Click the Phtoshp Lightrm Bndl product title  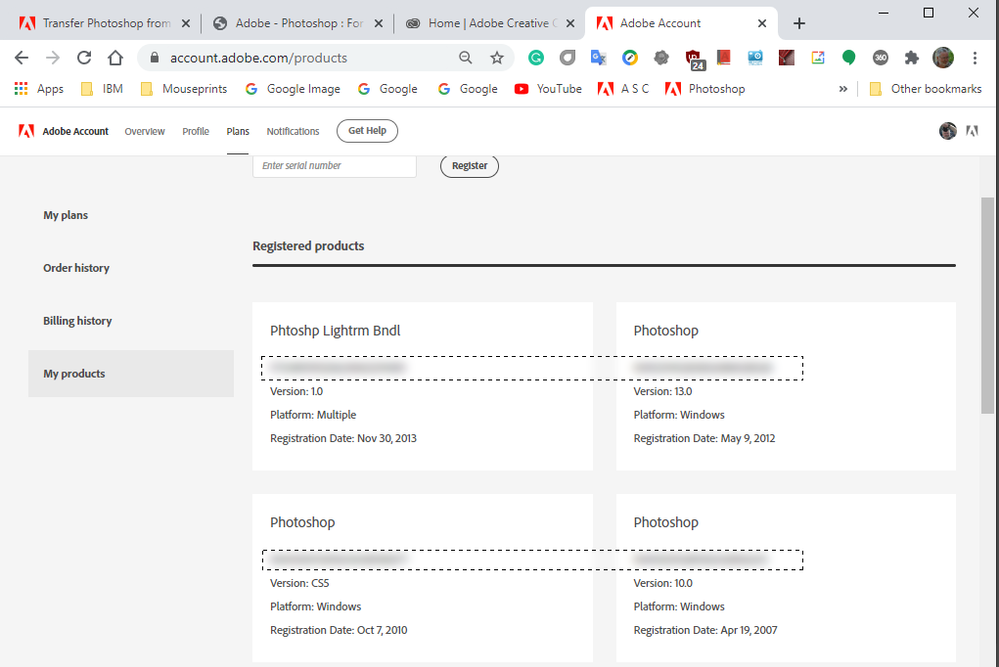pos(335,331)
